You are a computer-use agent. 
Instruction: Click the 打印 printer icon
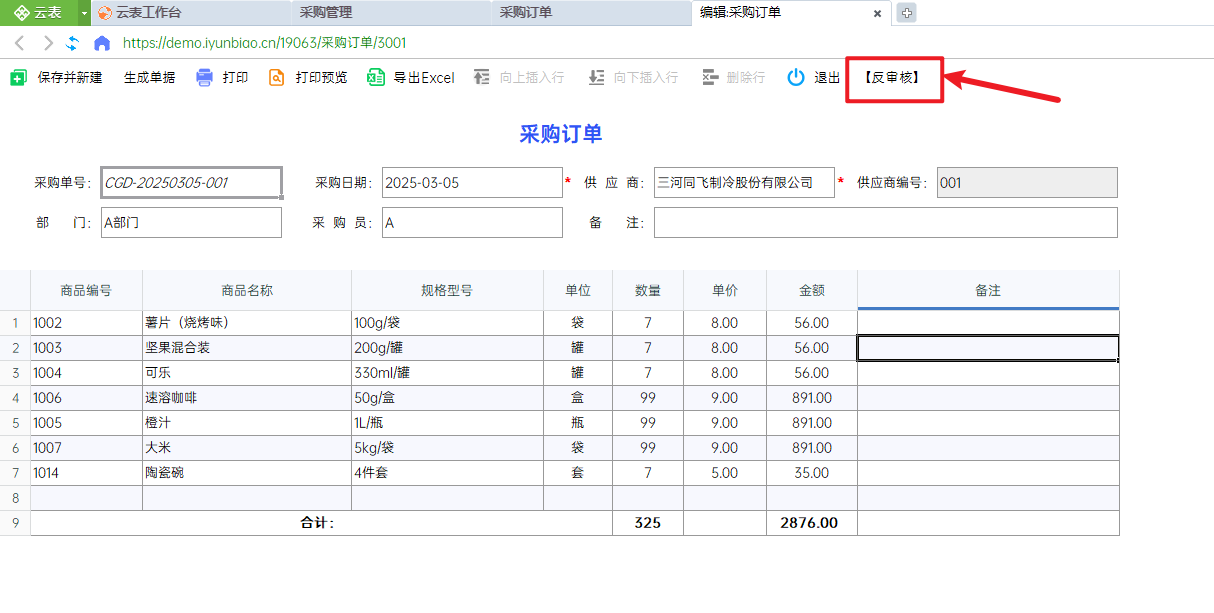[205, 77]
